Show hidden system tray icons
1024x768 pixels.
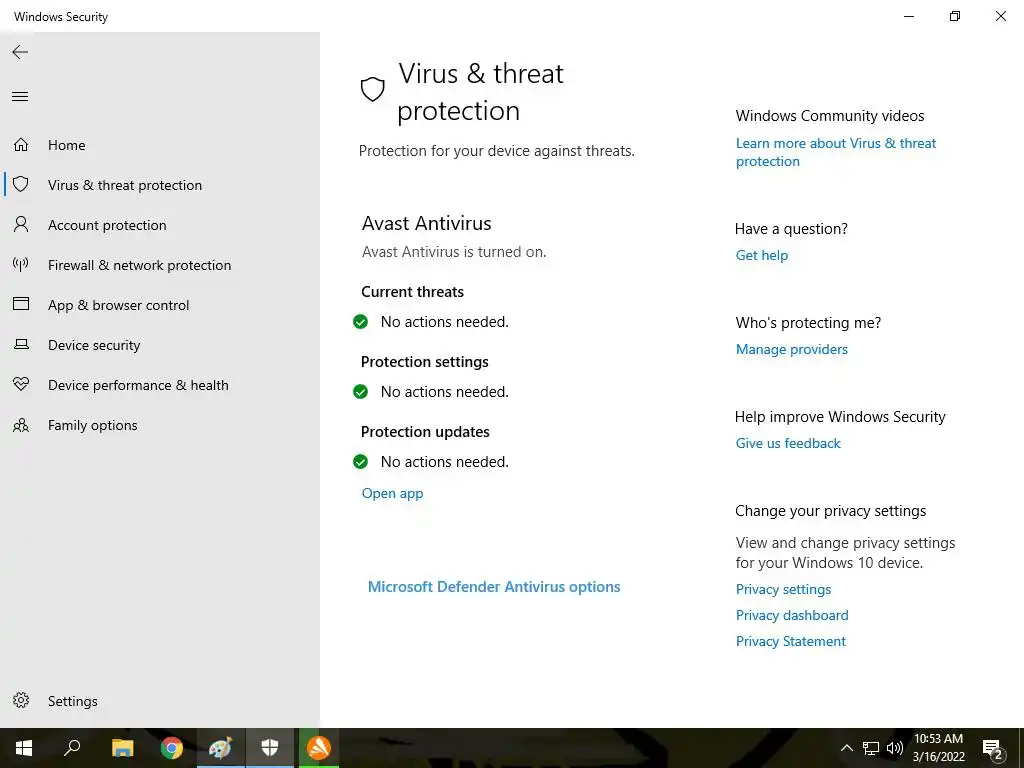846,748
